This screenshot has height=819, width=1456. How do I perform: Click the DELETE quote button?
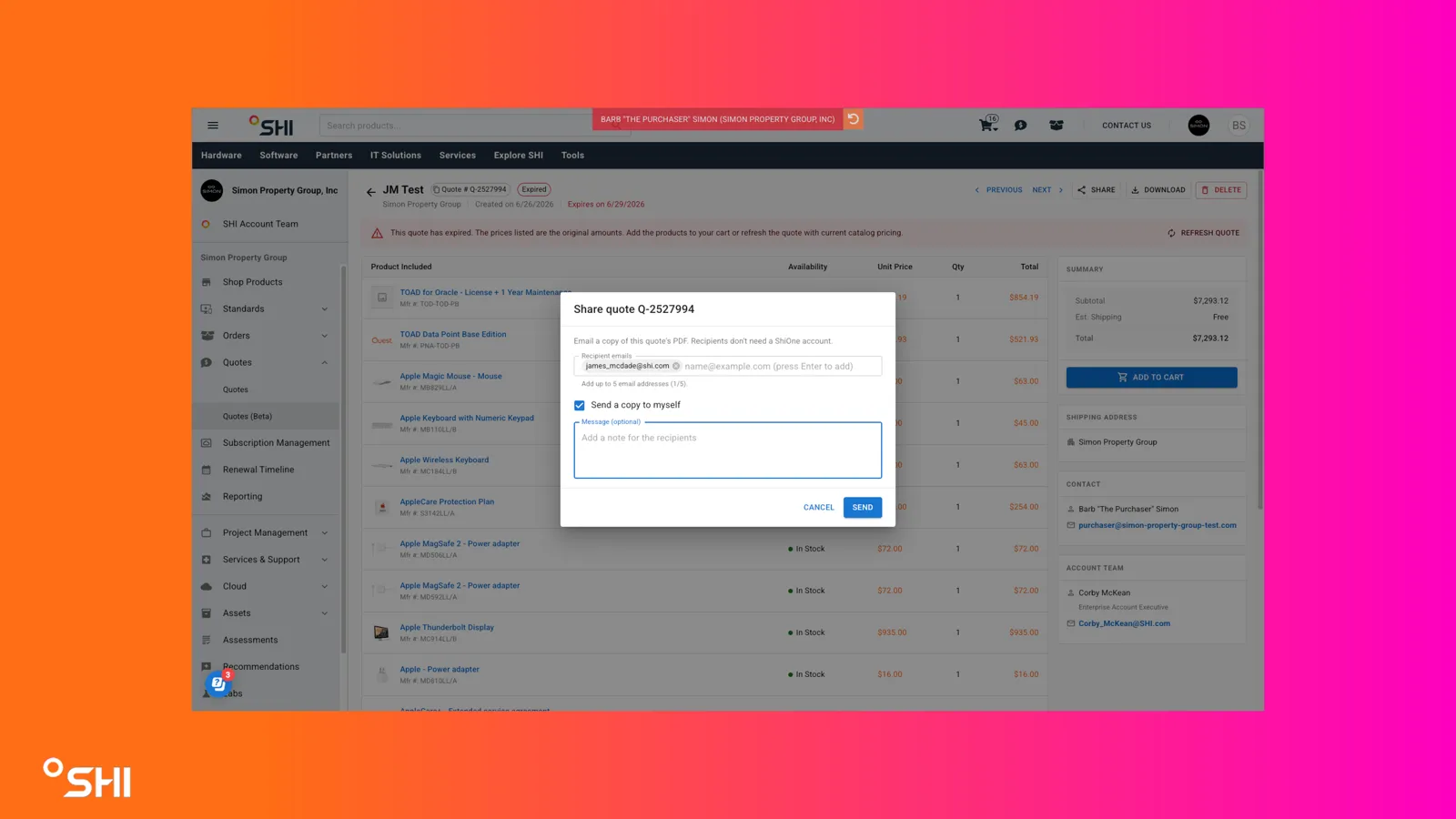(x=1221, y=190)
